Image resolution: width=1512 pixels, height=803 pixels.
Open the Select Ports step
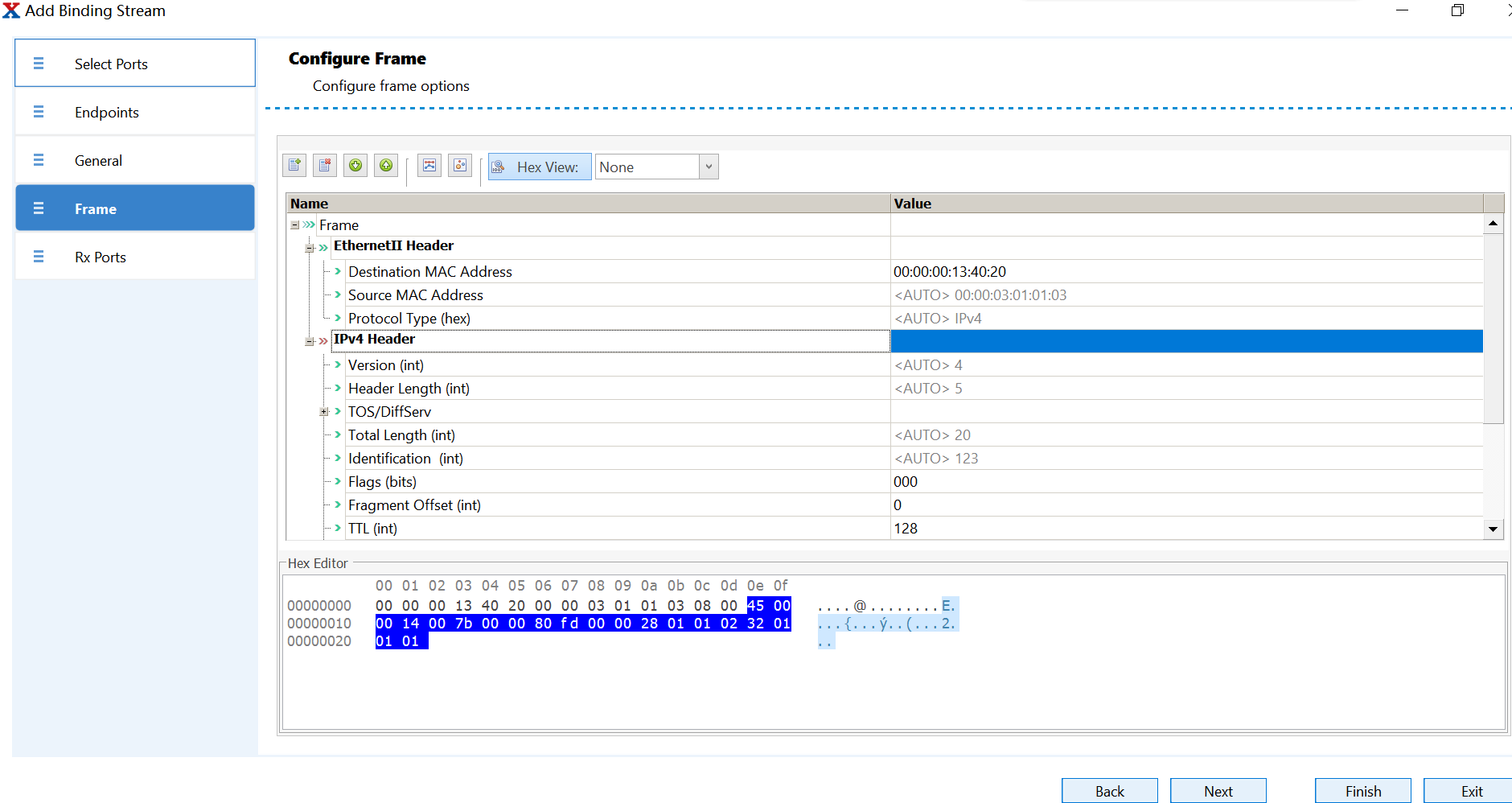point(135,64)
